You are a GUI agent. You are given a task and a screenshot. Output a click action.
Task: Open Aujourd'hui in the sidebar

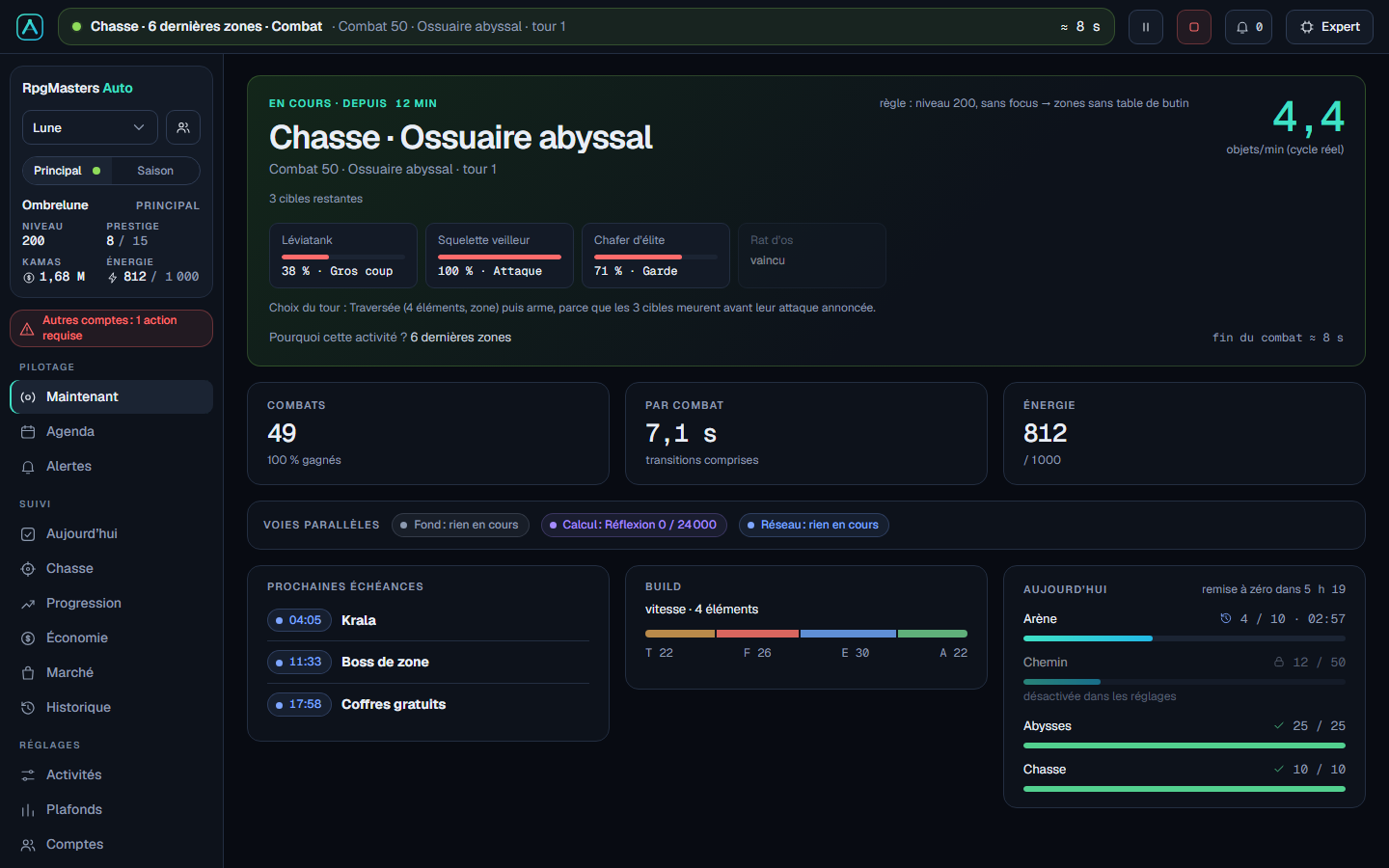(x=111, y=533)
